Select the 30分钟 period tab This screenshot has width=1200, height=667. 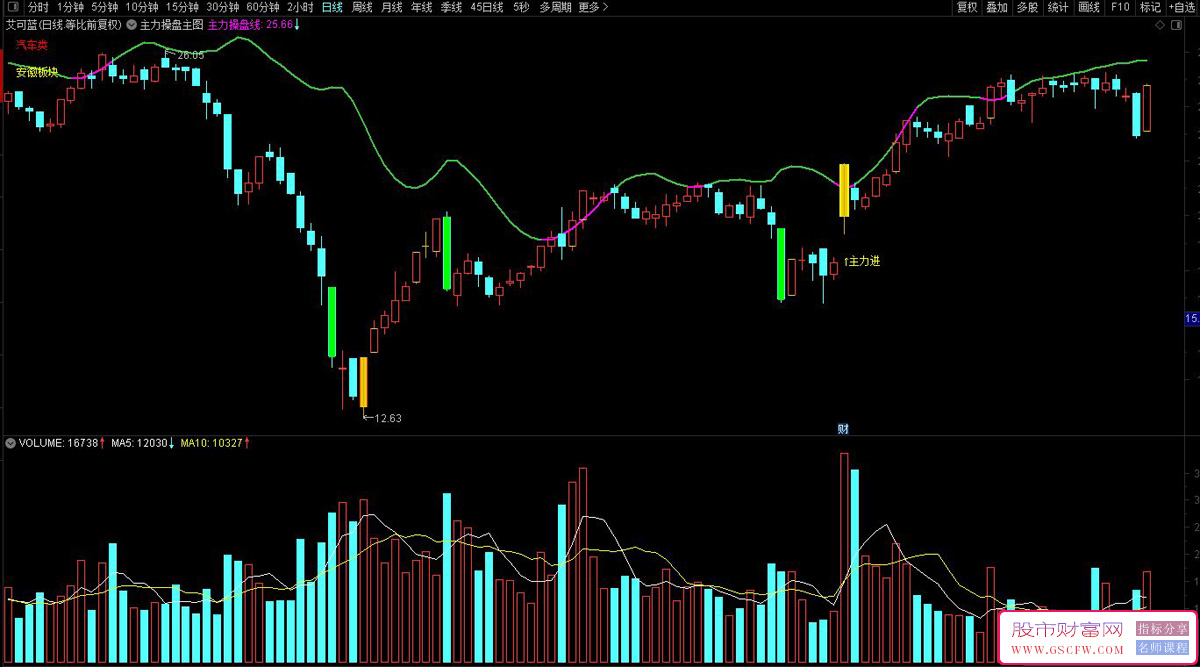point(223,7)
